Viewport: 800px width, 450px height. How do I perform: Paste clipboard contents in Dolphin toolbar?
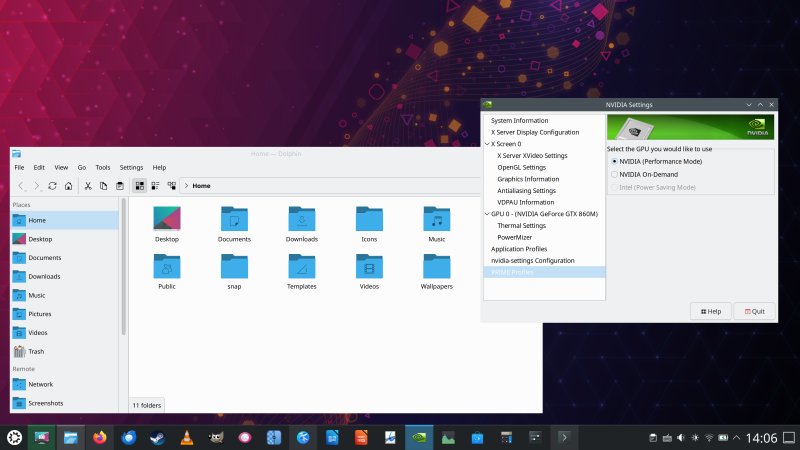pyautogui.click(x=120, y=186)
